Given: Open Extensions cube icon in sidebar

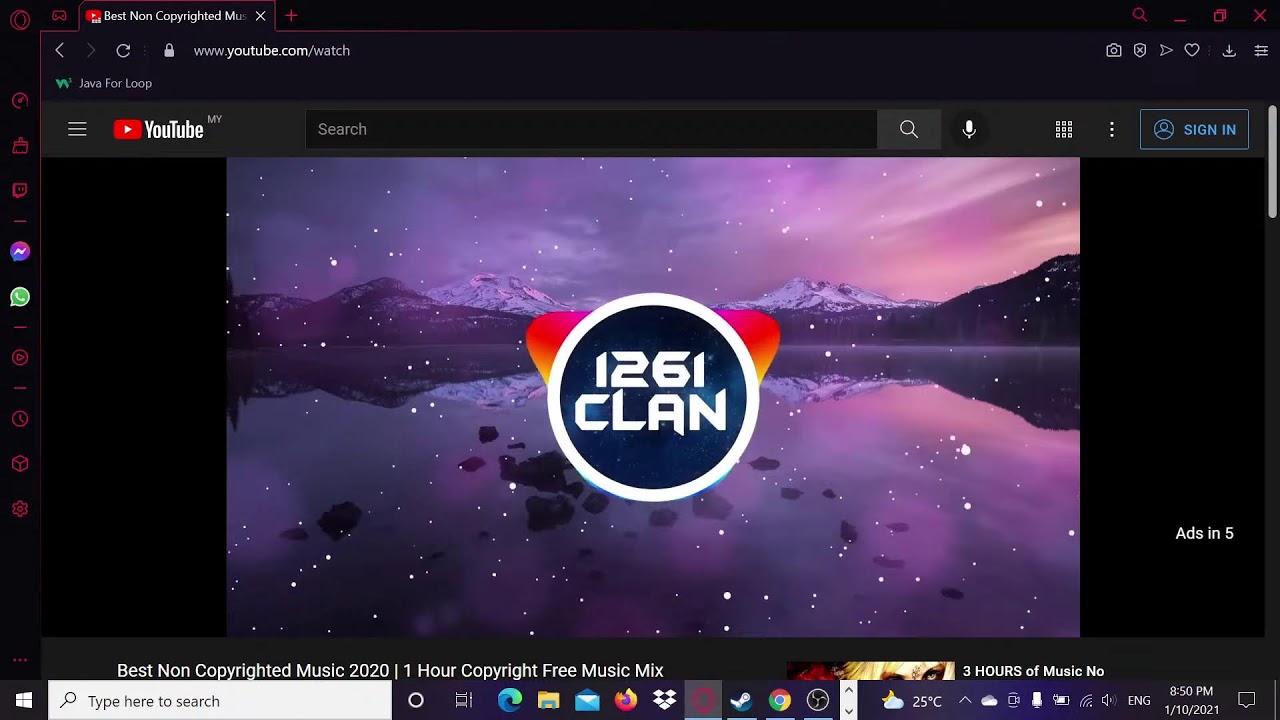Looking at the screenshot, I should (20, 464).
